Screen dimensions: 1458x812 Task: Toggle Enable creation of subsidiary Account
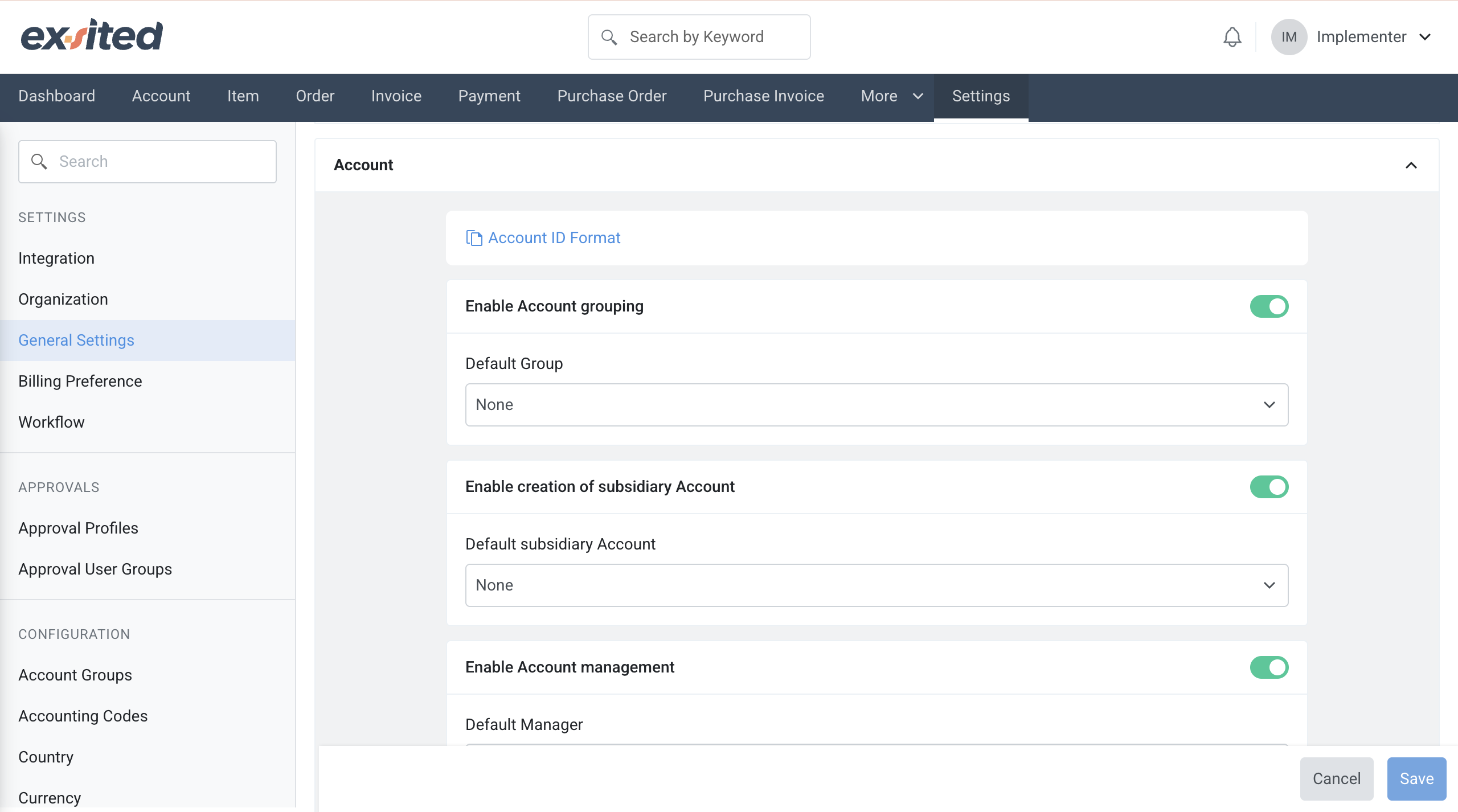pos(1269,487)
